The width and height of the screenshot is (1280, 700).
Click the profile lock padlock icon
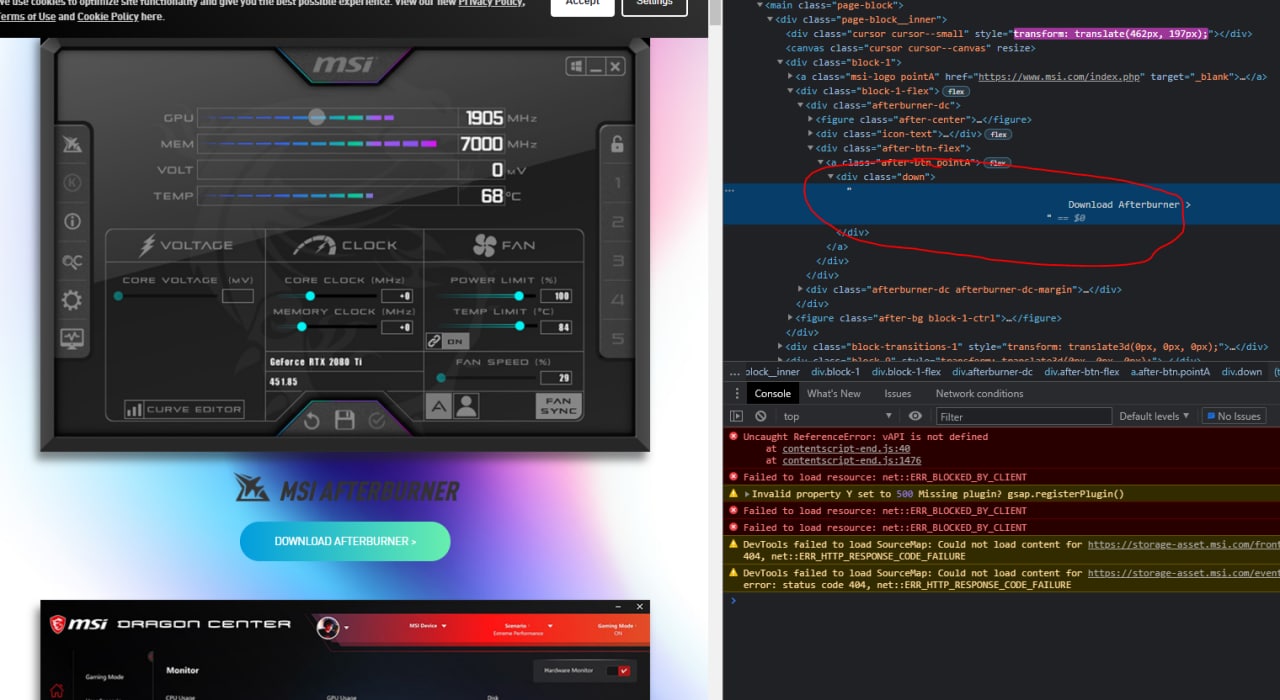coord(617,144)
